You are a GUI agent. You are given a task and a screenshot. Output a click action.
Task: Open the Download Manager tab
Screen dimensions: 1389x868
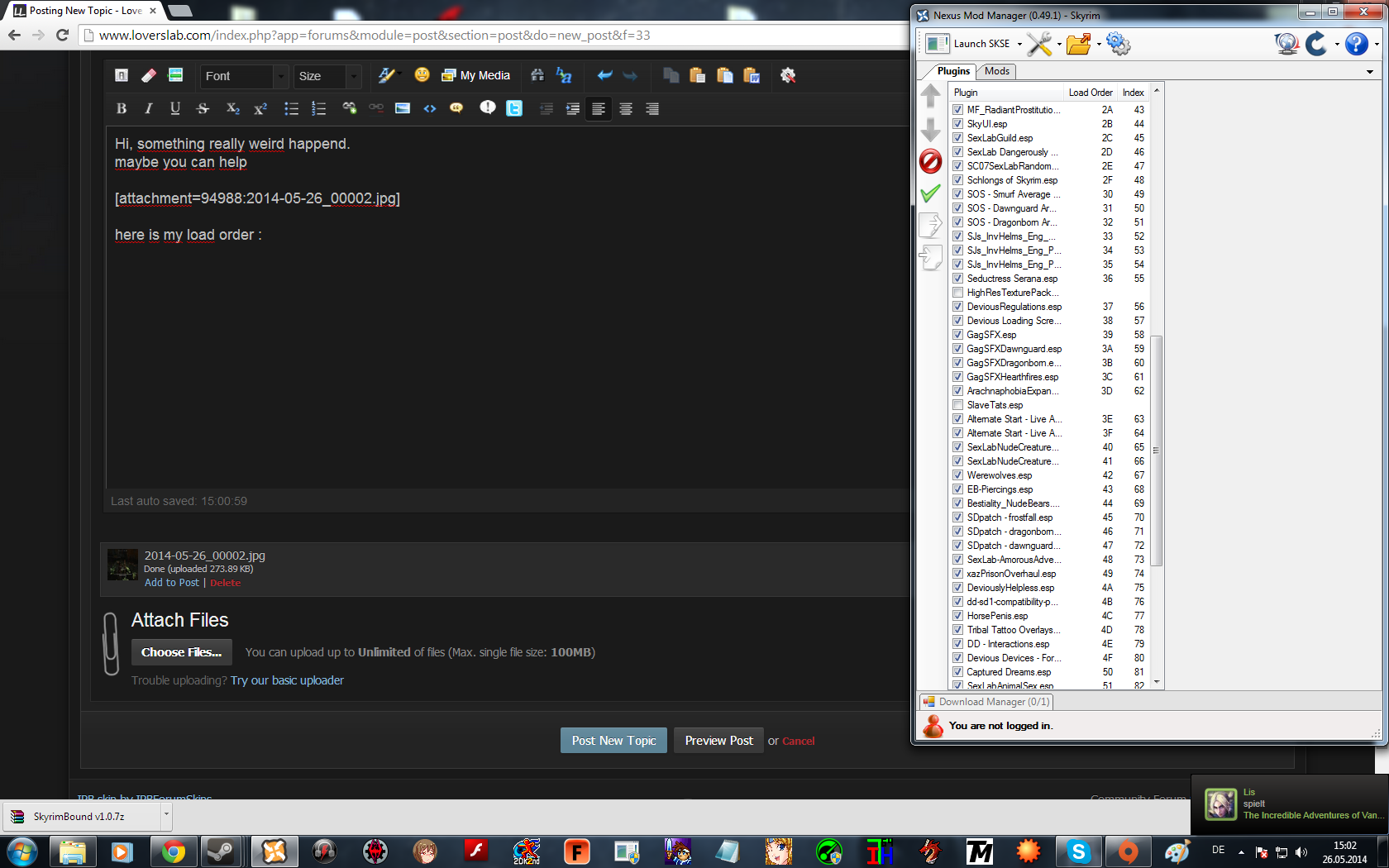click(987, 702)
